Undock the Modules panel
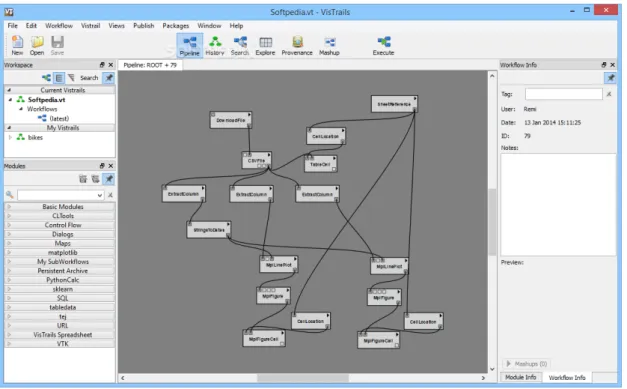The height and width of the screenshot is (389, 627). click(102, 166)
